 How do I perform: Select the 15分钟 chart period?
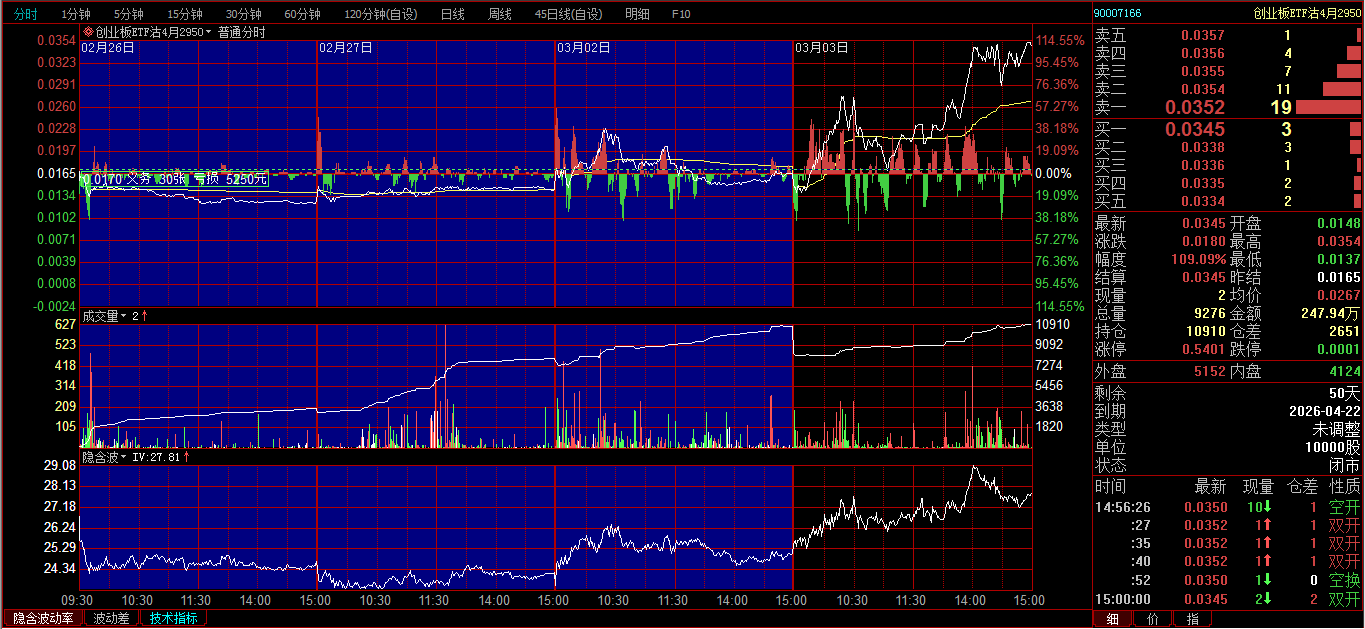coord(184,14)
